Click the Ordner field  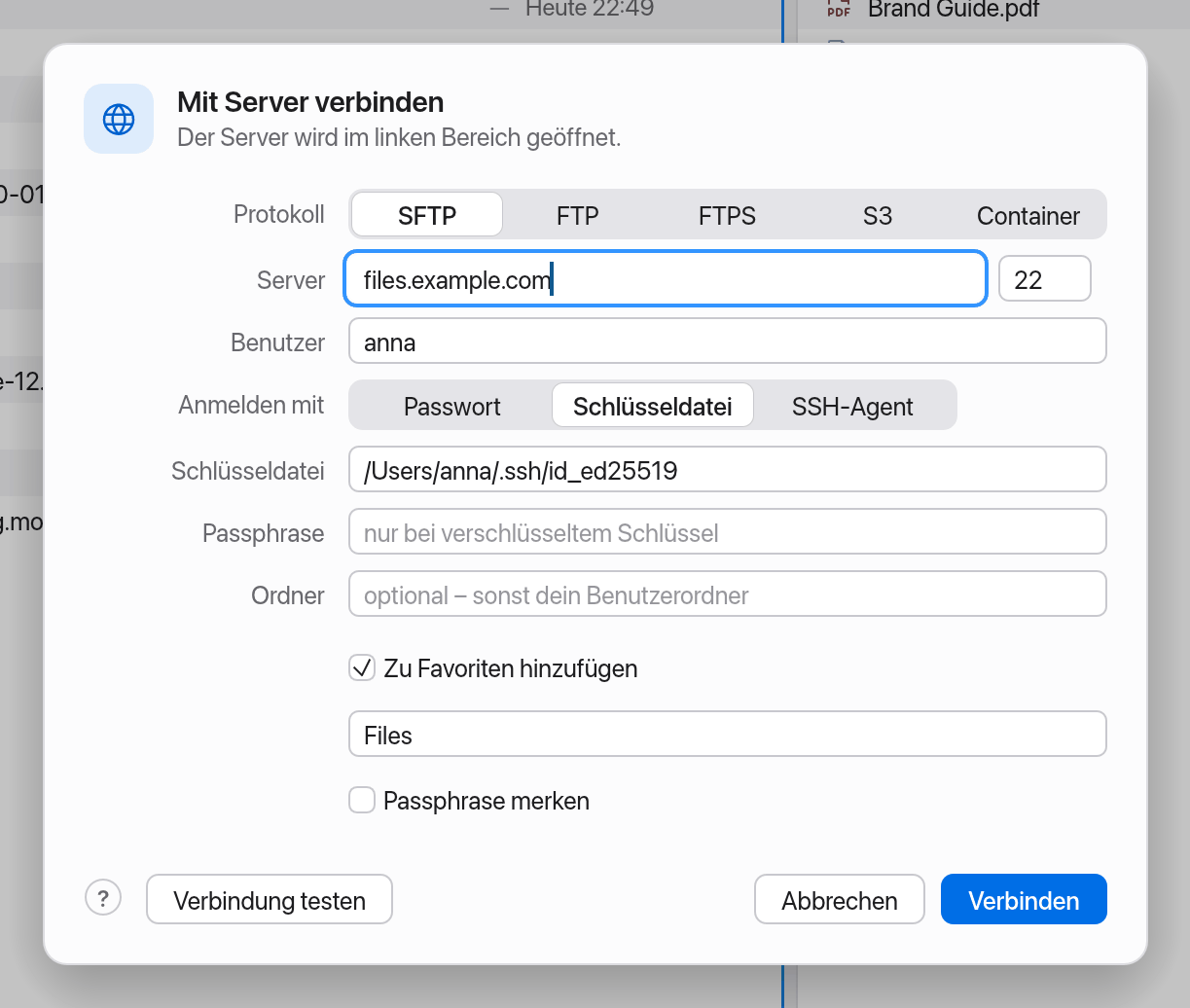pyautogui.click(x=728, y=594)
